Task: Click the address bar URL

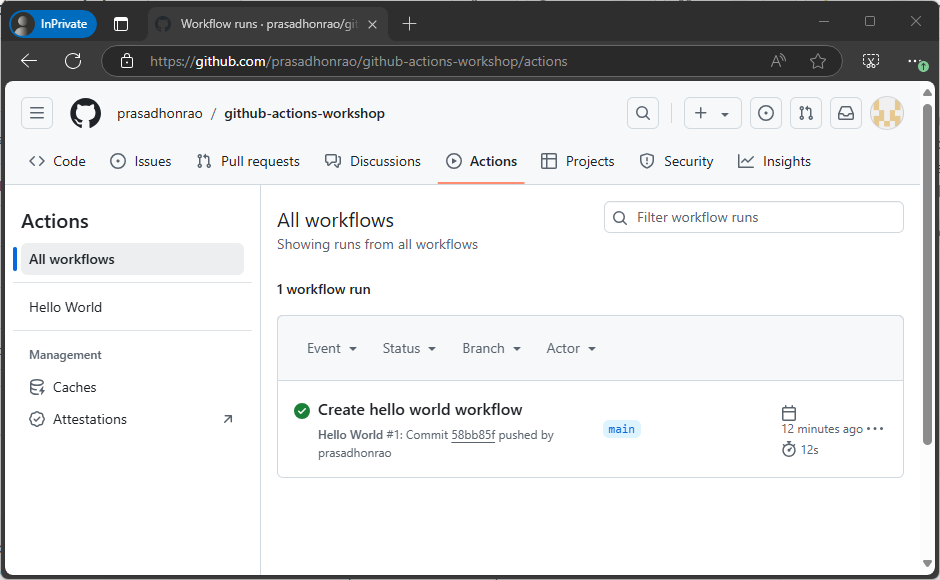Action: (358, 61)
